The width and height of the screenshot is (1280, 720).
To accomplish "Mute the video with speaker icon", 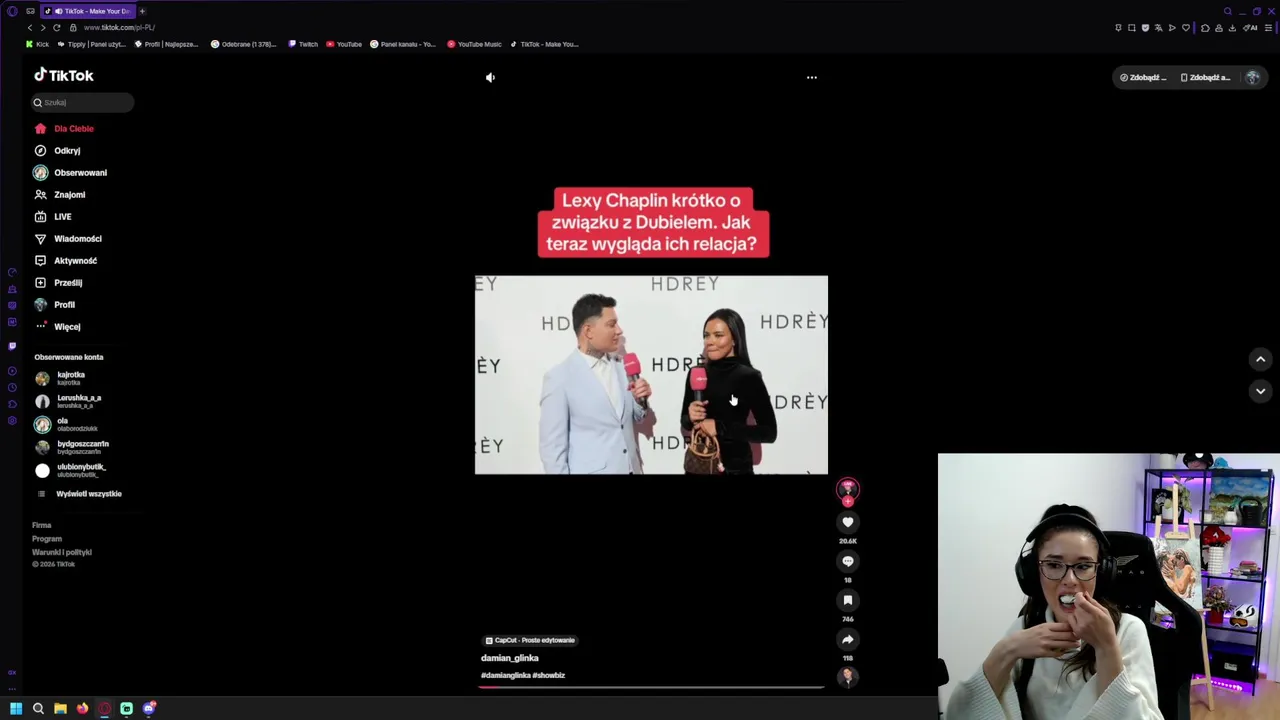I will (x=490, y=77).
